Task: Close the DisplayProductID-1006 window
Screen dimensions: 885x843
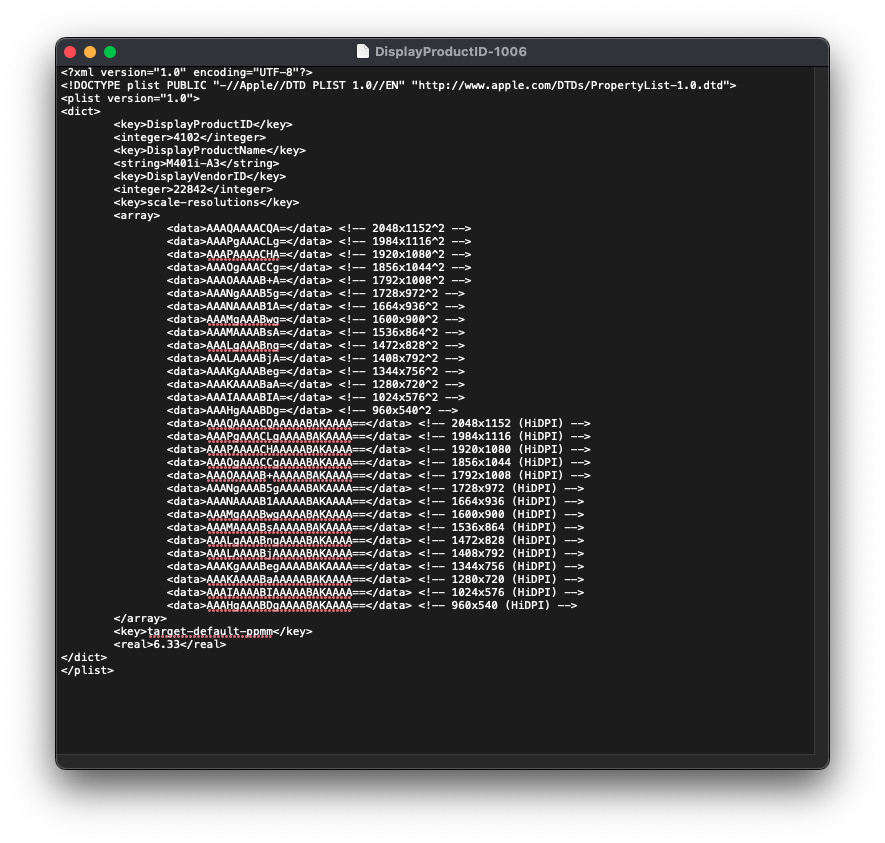Action: click(70, 52)
